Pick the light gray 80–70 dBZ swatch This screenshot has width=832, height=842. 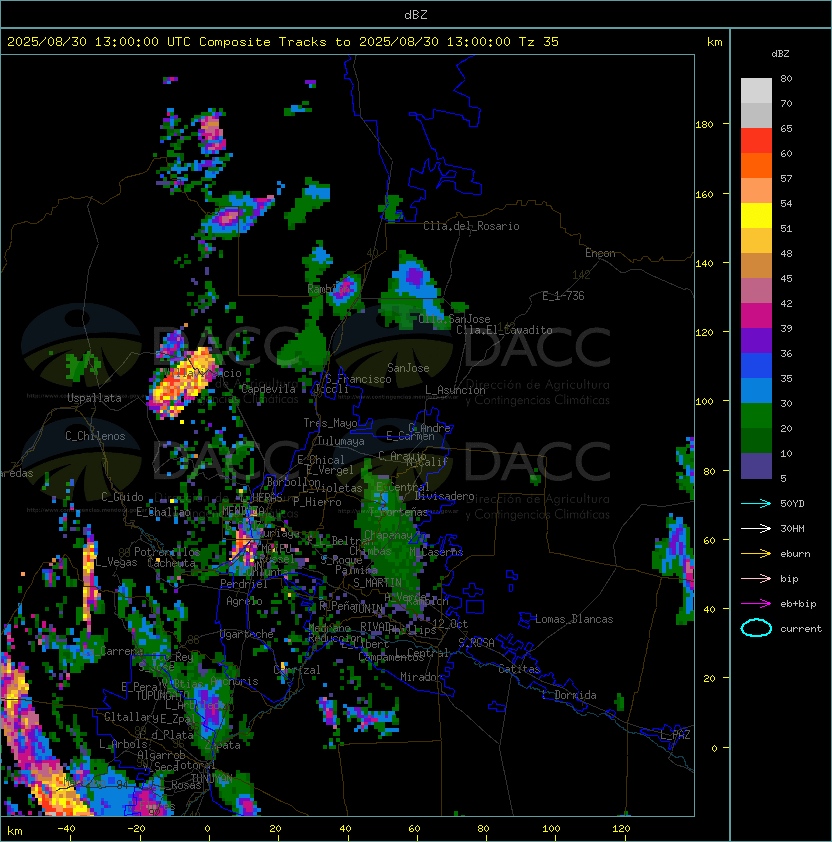point(756,91)
